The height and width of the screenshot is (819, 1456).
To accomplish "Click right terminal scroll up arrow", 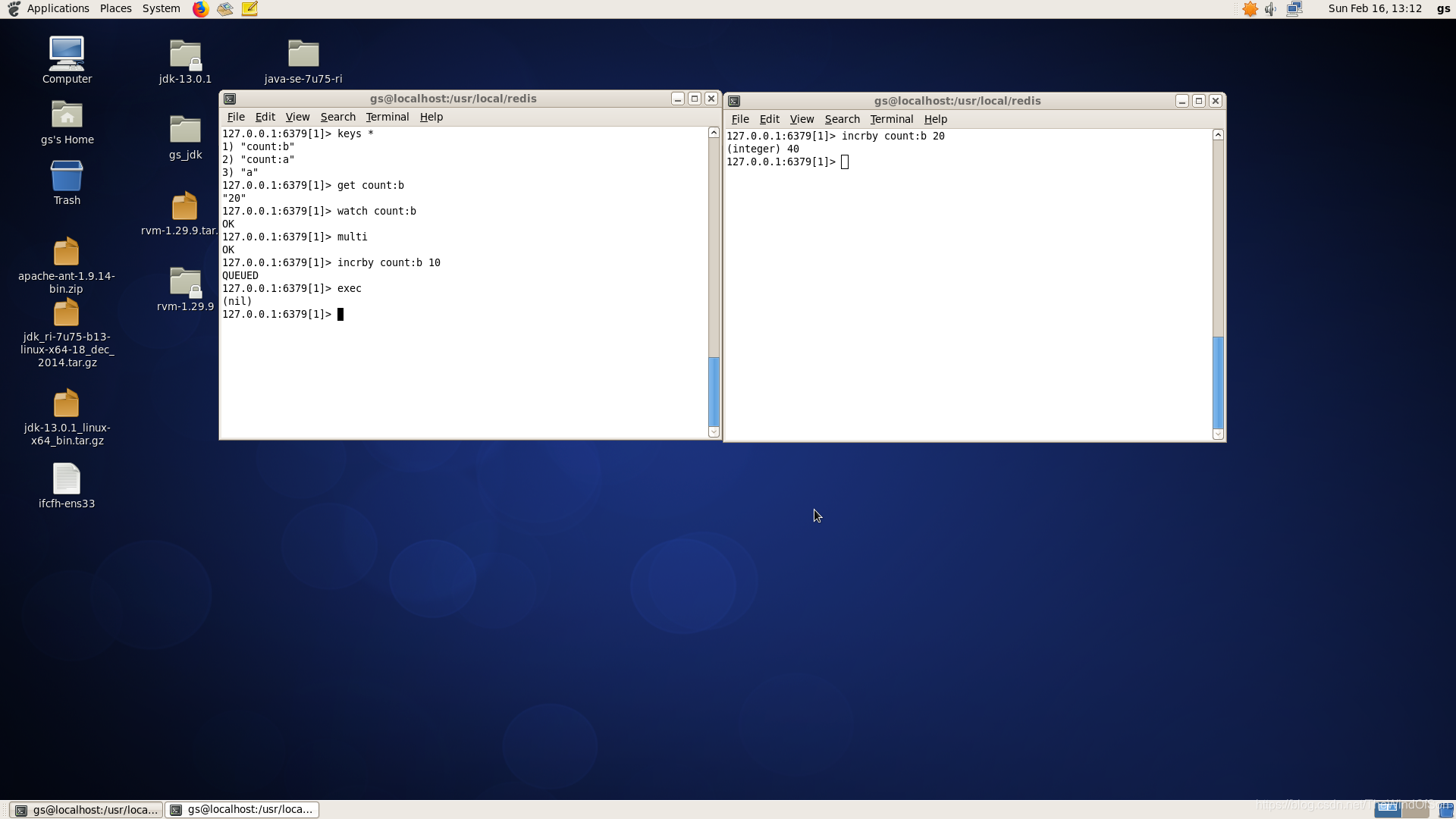I will [1218, 135].
